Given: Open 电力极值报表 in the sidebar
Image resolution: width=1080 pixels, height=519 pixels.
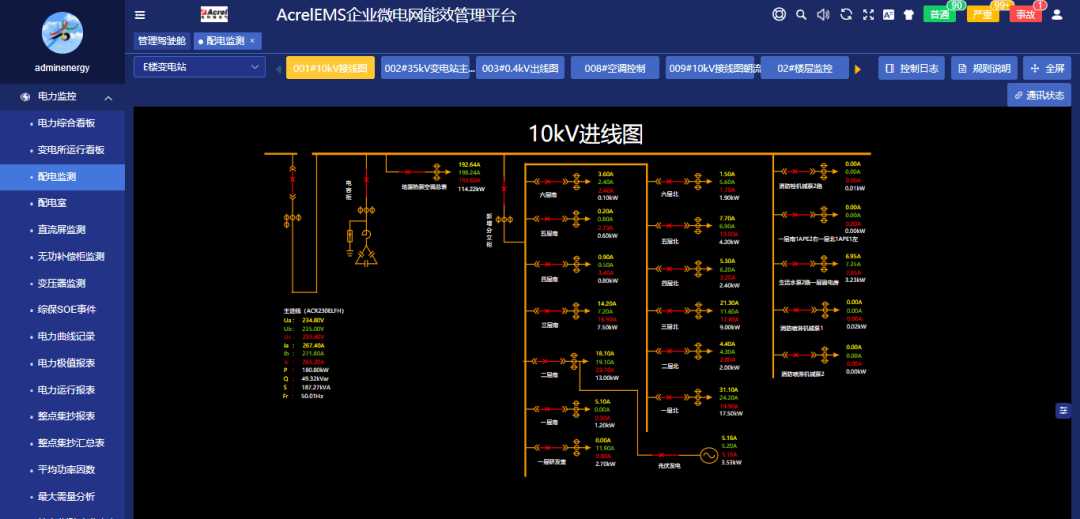Looking at the screenshot, I should click(x=63, y=363).
